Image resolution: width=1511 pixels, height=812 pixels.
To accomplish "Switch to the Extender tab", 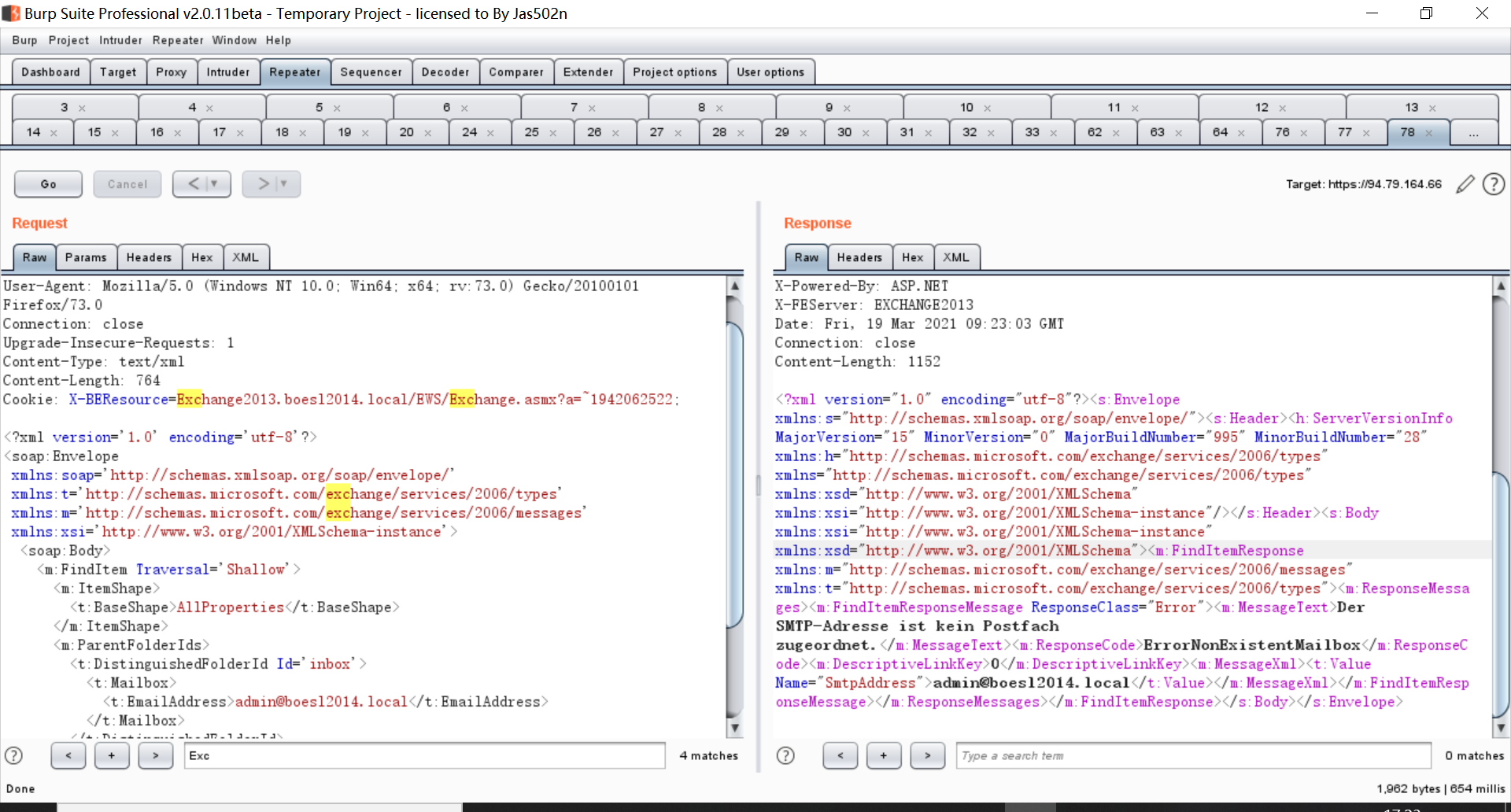I will (x=588, y=72).
